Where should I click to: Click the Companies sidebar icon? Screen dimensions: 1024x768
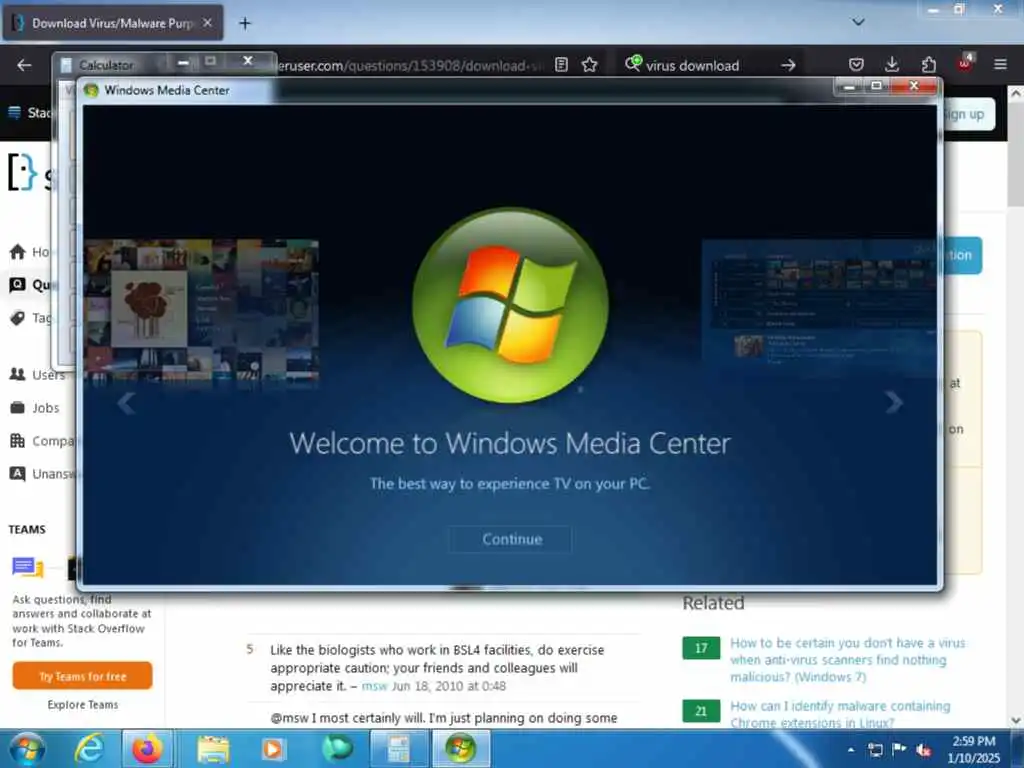18,441
